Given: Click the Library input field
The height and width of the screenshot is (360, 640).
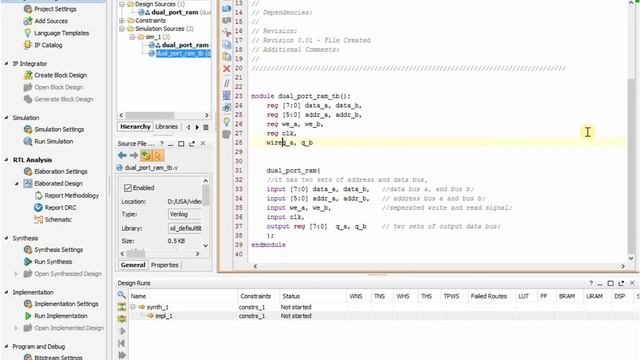Looking at the screenshot, I should point(185,228).
